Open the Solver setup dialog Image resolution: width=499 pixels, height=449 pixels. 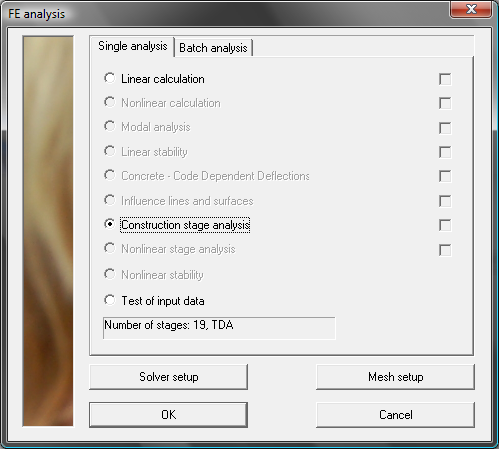169,377
